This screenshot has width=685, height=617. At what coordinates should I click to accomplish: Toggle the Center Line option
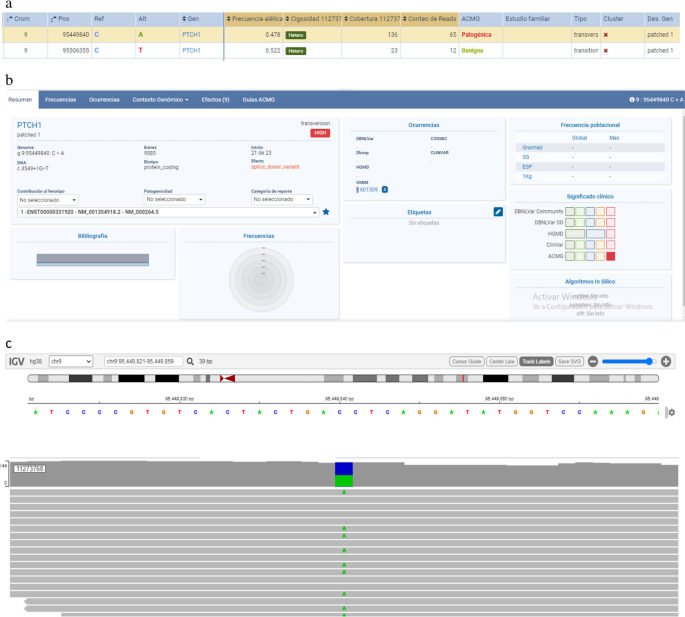pyautogui.click(x=503, y=361)
